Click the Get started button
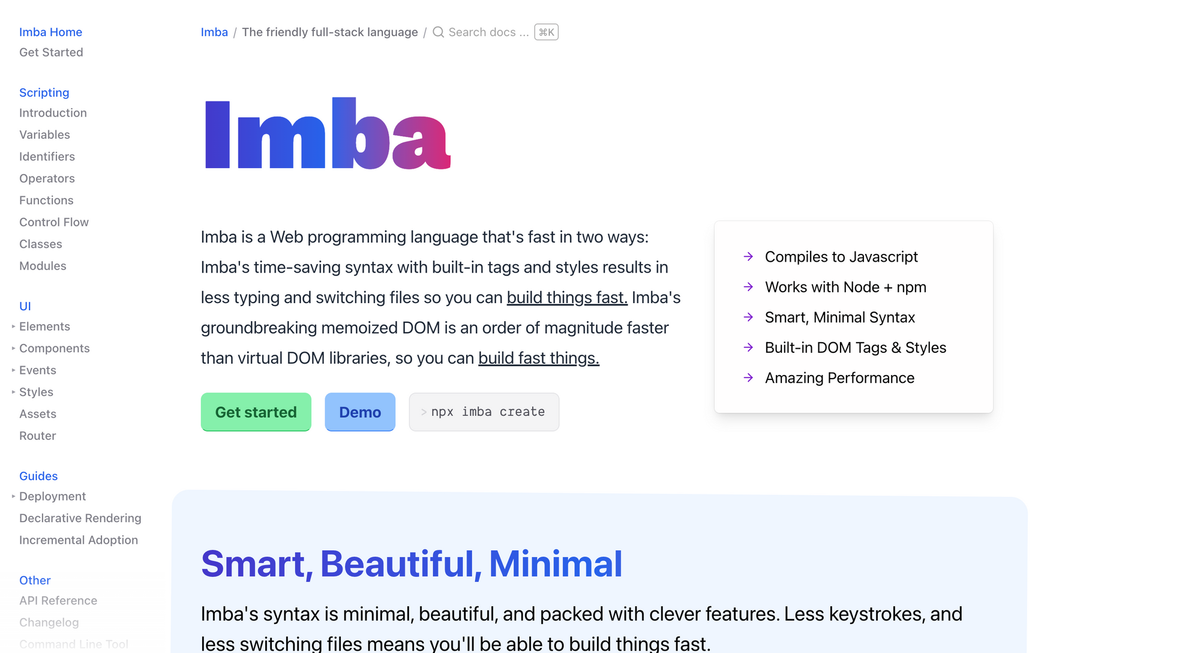 click(x=255, y=412)
